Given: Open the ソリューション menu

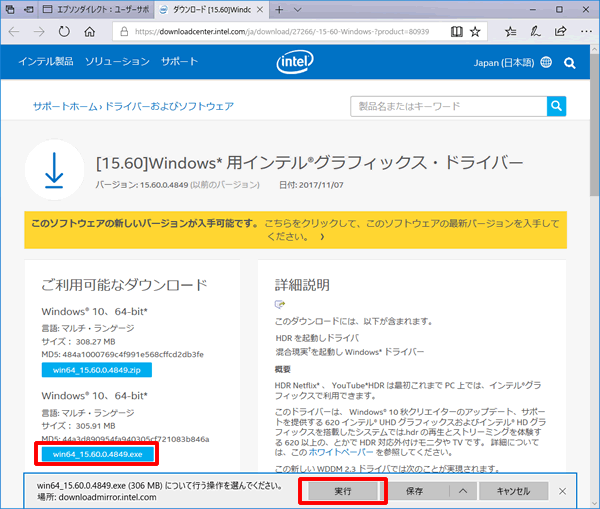Looking at the screenshot, I should coord(117,62).
